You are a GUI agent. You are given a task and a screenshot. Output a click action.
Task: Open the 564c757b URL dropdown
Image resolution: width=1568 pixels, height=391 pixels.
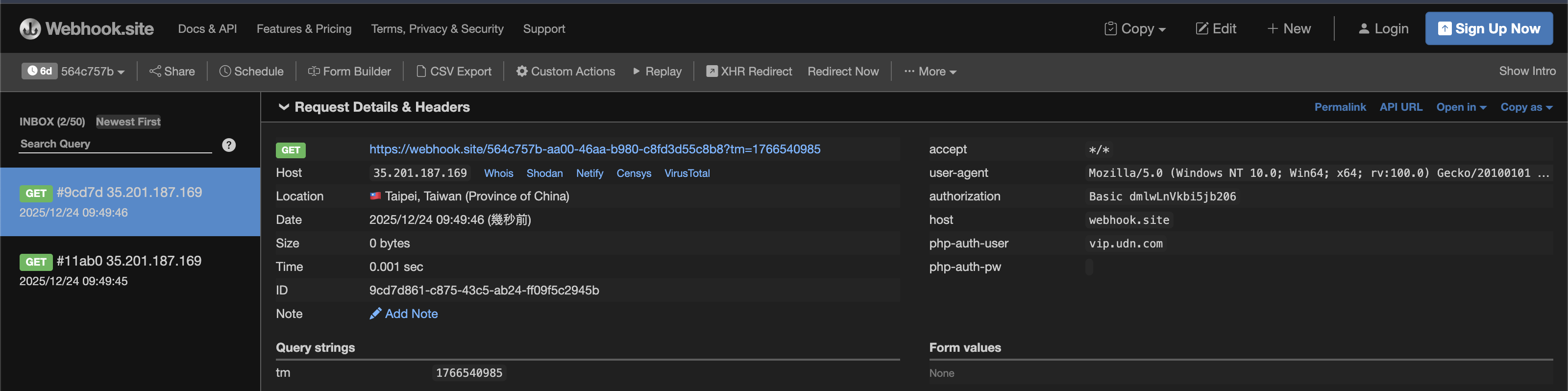[x=93, y=71]
